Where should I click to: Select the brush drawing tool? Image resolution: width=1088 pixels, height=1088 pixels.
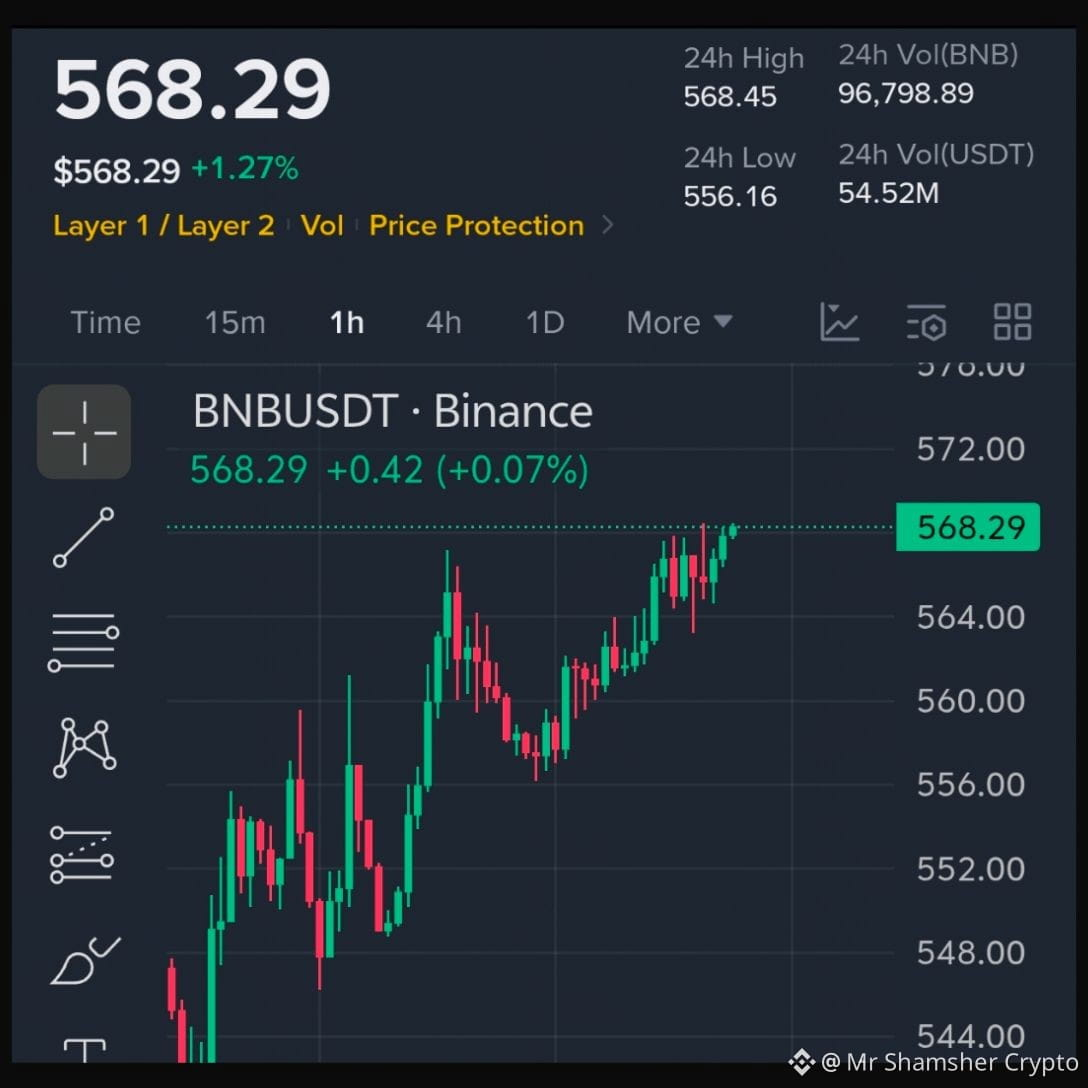tap(85, 960)
